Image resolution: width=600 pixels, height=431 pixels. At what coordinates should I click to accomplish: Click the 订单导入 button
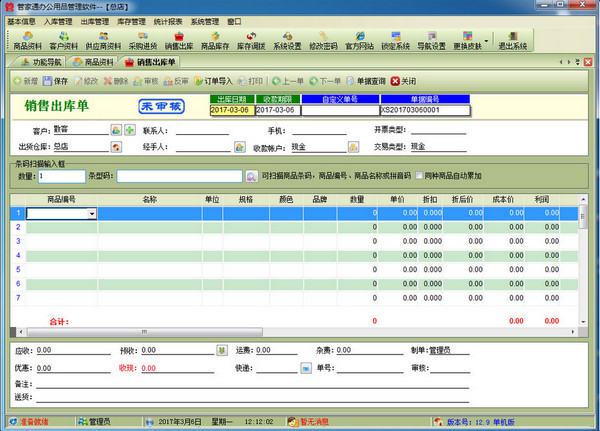point(212,80)
